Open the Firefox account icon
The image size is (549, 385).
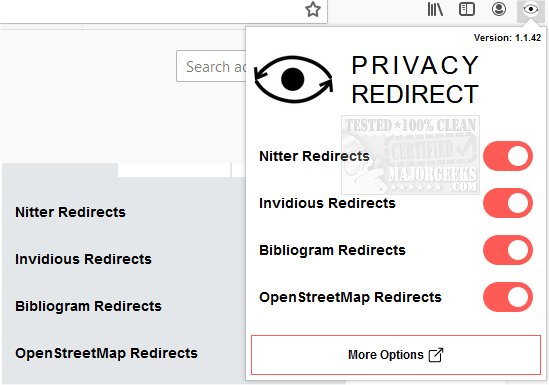[x=499, y=9]
